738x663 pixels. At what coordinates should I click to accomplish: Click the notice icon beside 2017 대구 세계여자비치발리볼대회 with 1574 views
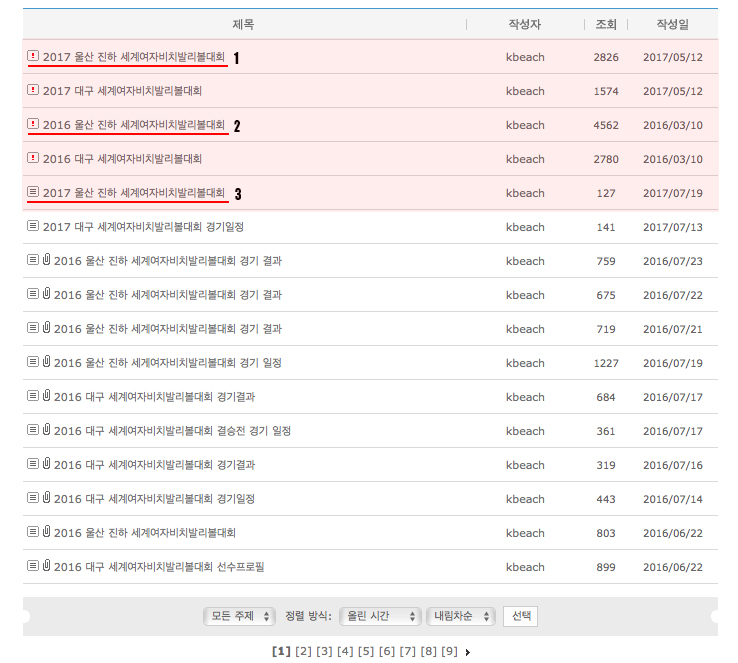[x=32, y=89]
